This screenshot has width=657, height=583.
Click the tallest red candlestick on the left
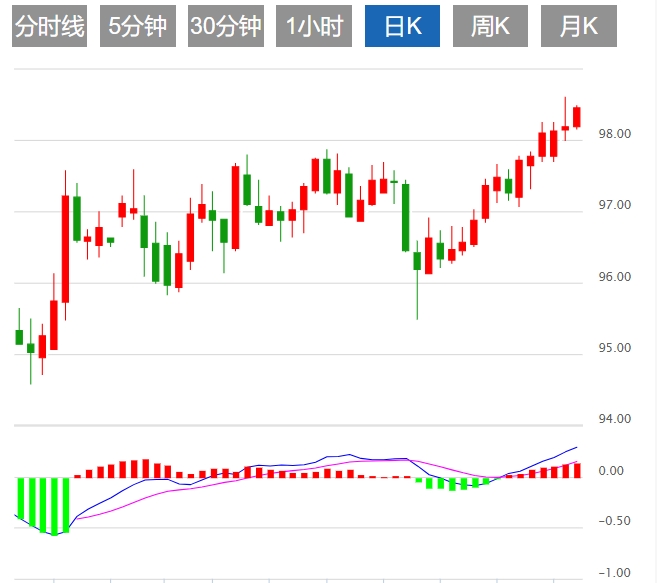click(x=65, y=248)
